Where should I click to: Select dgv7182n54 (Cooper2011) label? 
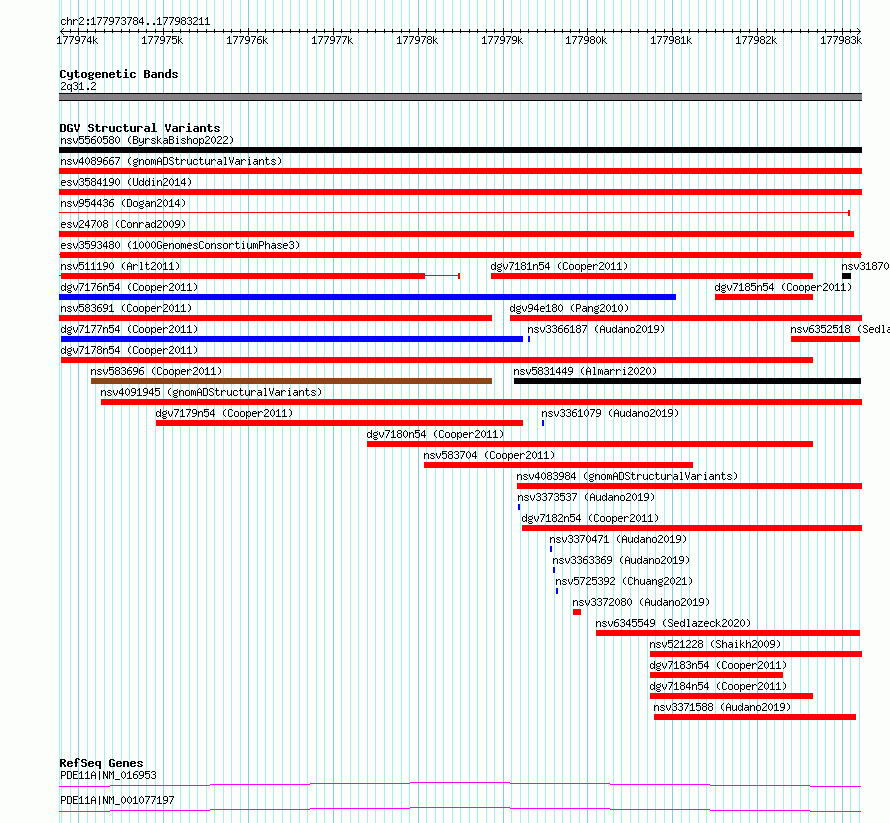click(590, 518)
